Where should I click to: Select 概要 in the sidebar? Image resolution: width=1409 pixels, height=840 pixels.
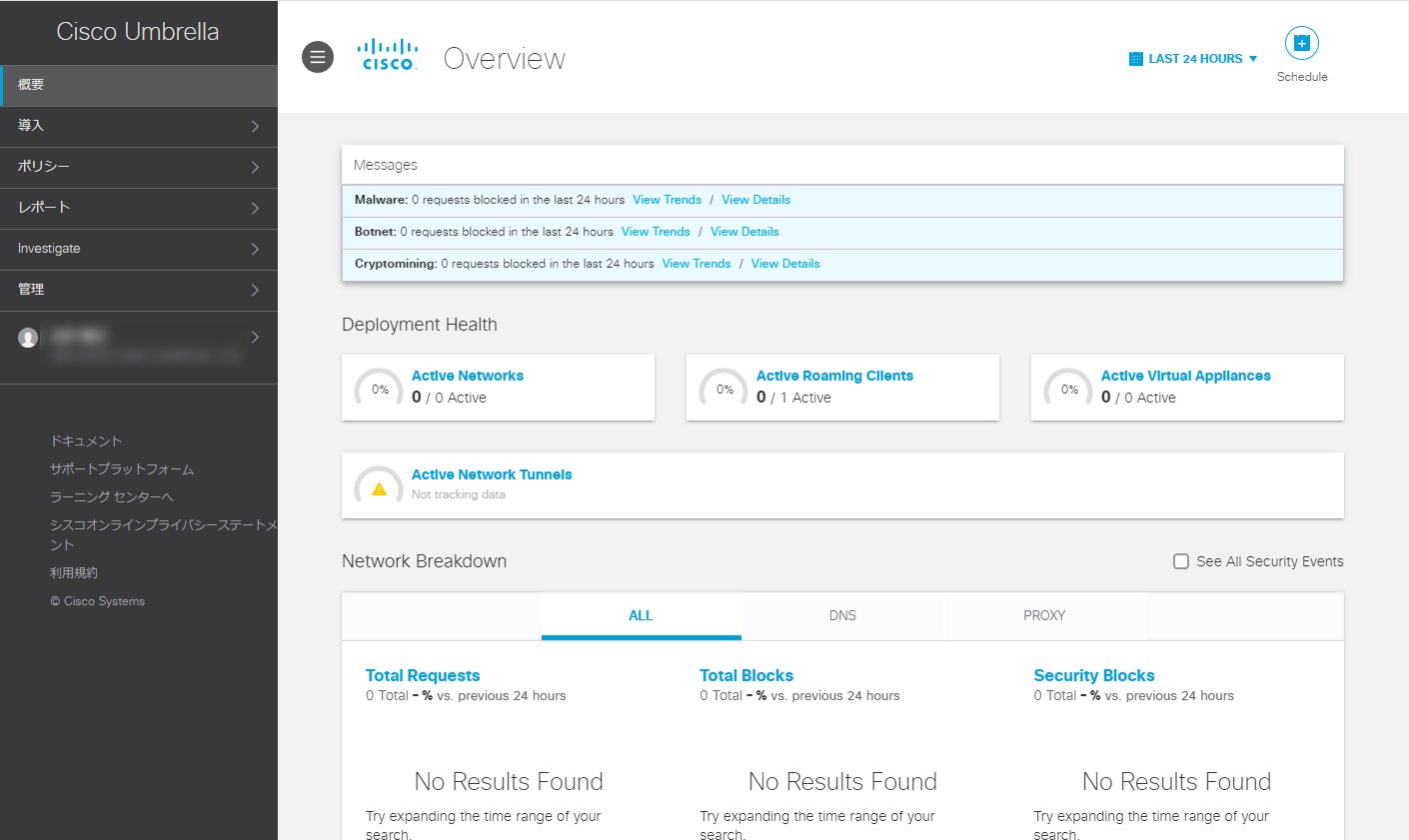tap(138, 85)
